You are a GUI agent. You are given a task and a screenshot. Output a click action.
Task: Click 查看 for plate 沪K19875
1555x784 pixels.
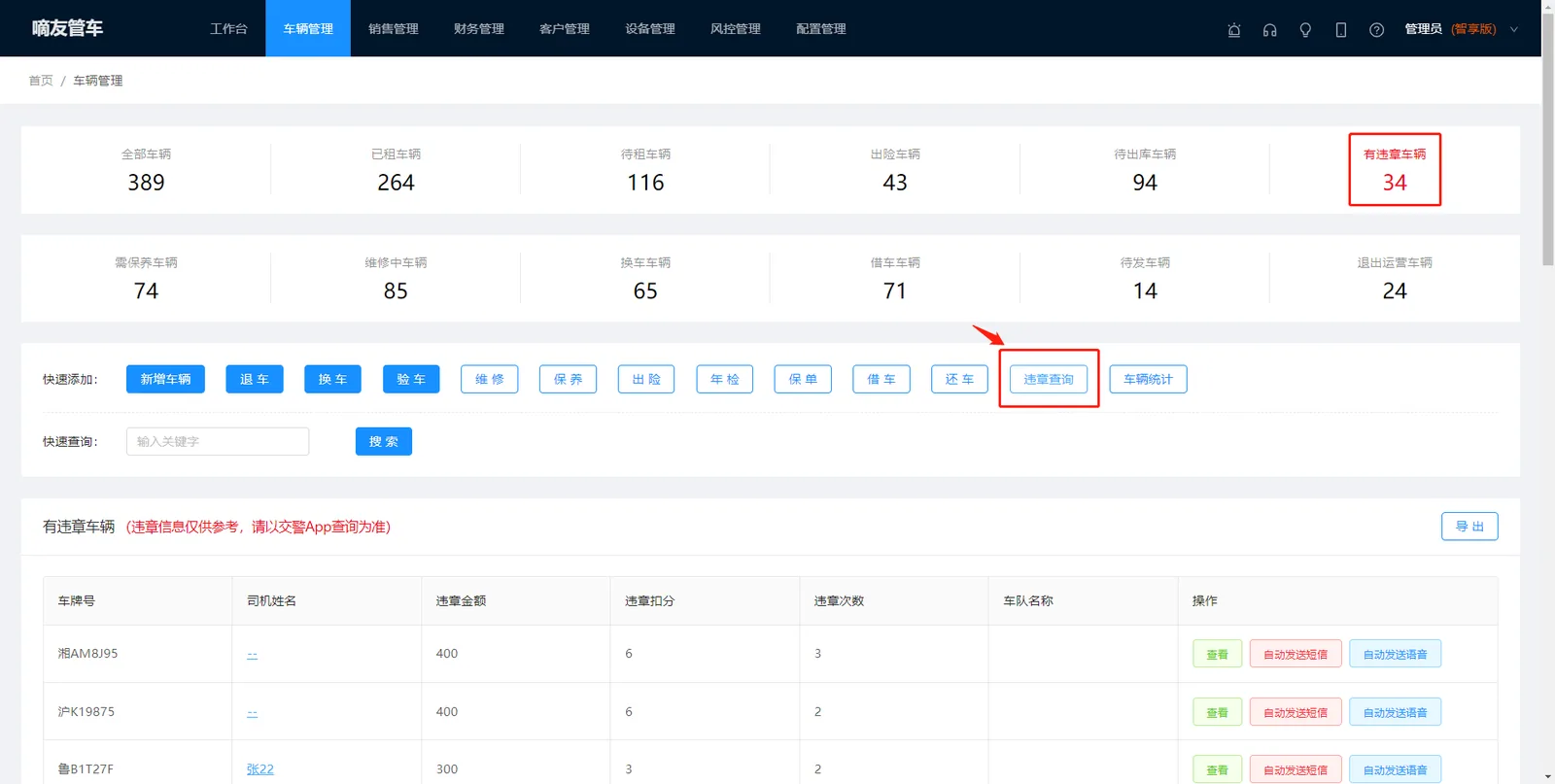[x=1218, y=712]
